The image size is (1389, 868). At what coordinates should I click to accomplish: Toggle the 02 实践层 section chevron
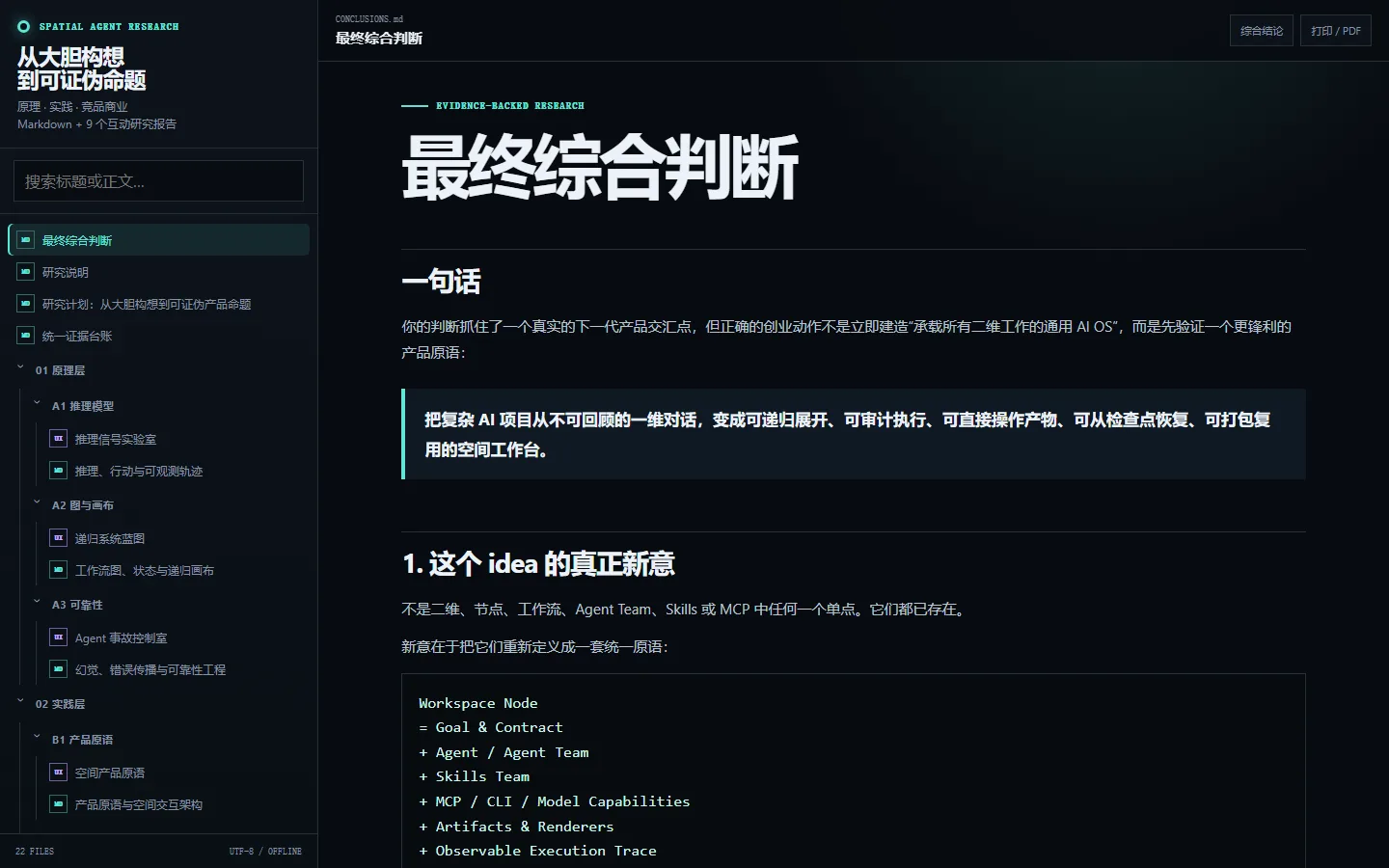tap(21, 702)
